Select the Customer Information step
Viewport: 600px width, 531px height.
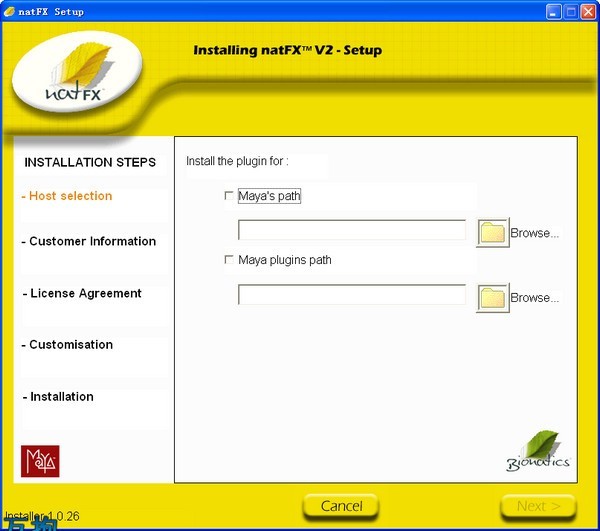89,241
